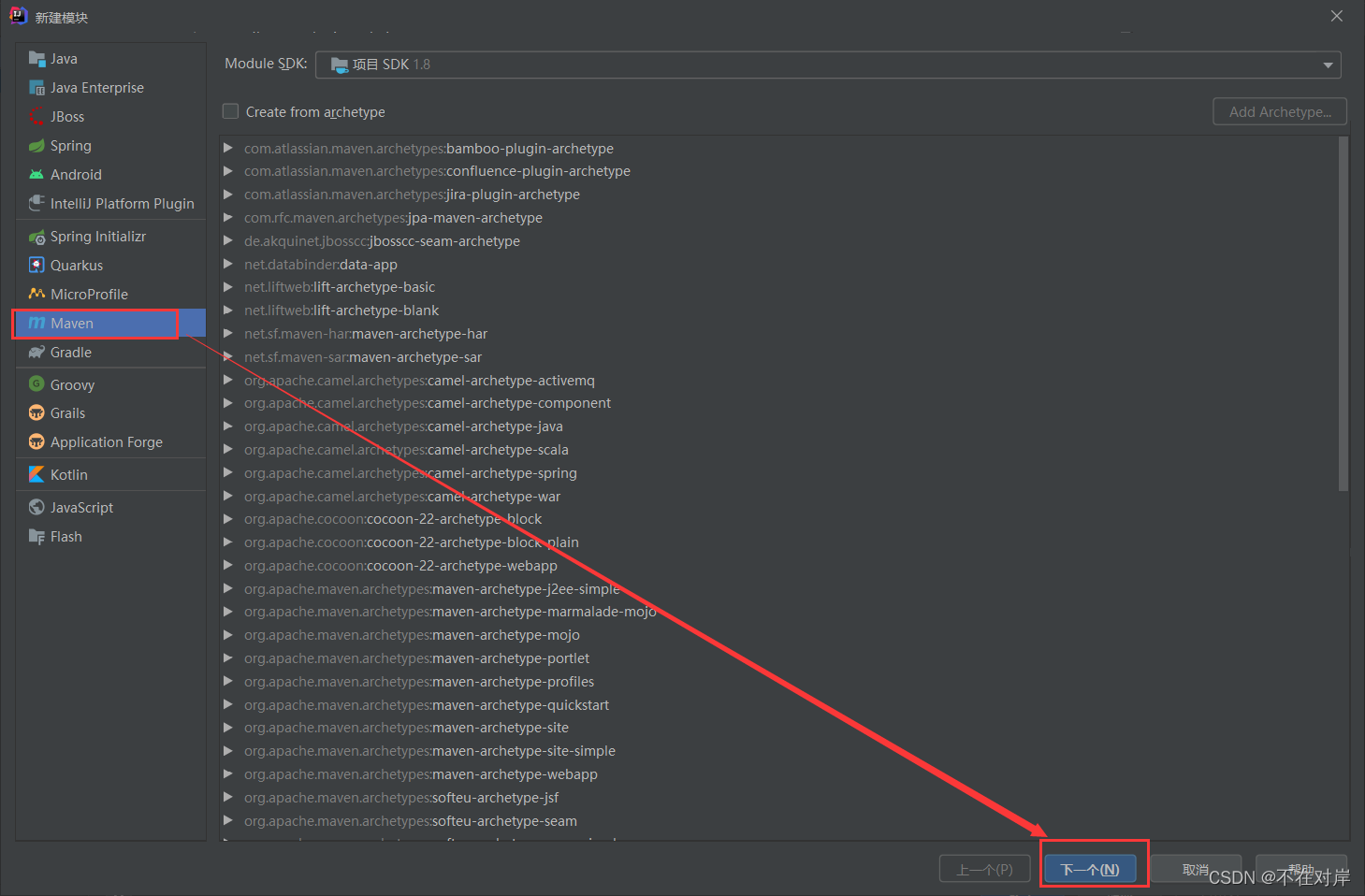Screen dimensions: 1365x896
Task: Select the Quarkus icon
Action: pyautogui.click(x=36, y=266)
